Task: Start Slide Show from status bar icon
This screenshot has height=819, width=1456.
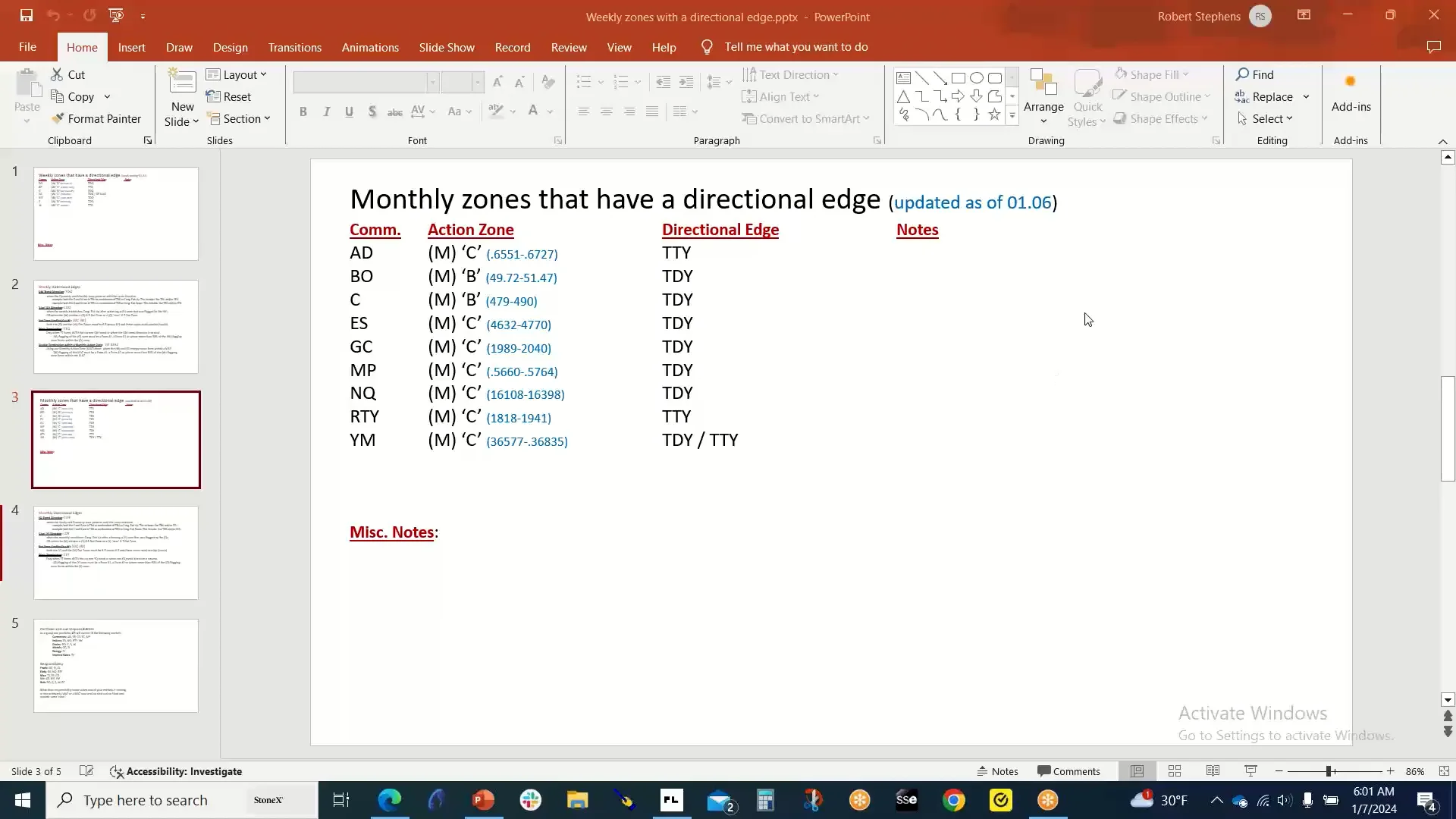Action: click(x=1250, y=771)
